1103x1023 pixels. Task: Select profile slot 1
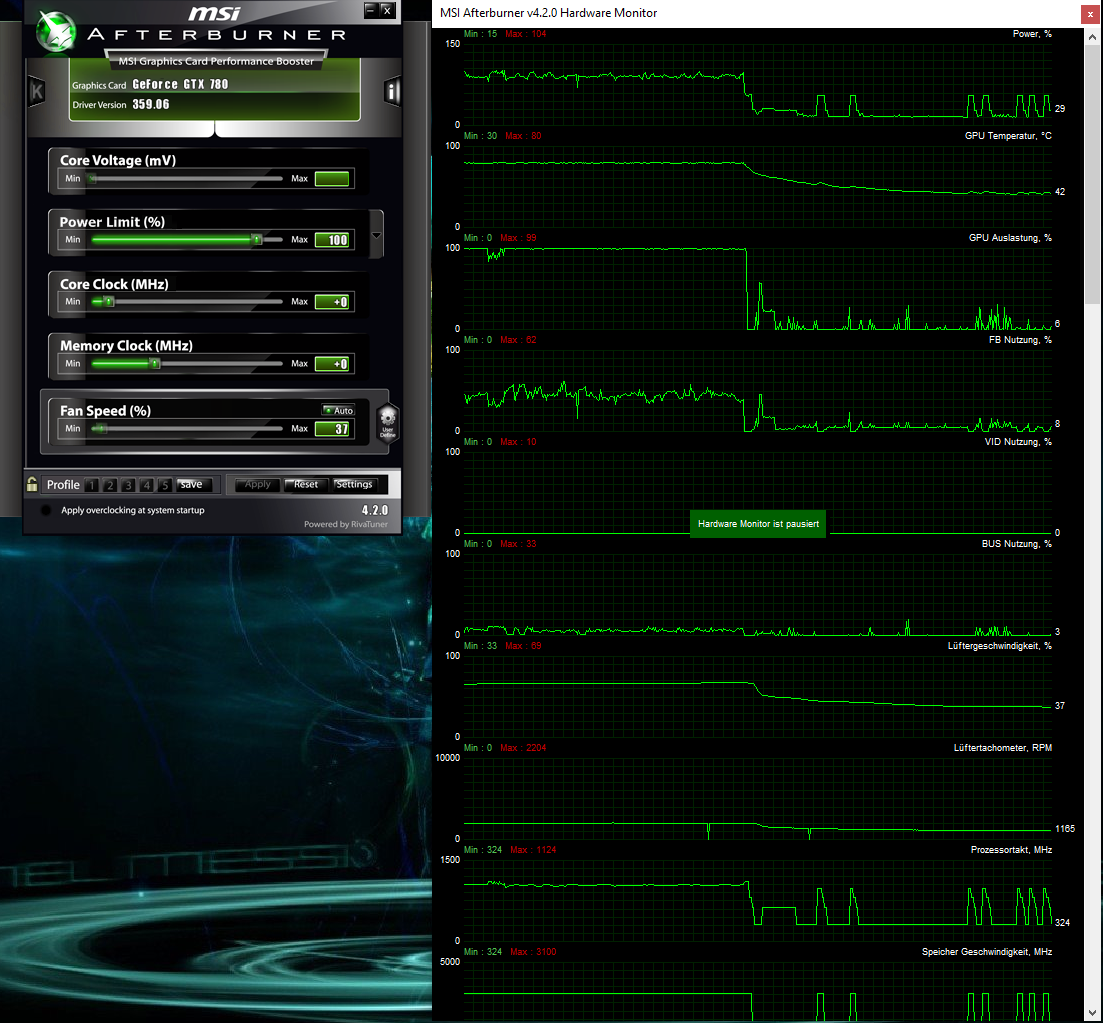click(91, 485)
